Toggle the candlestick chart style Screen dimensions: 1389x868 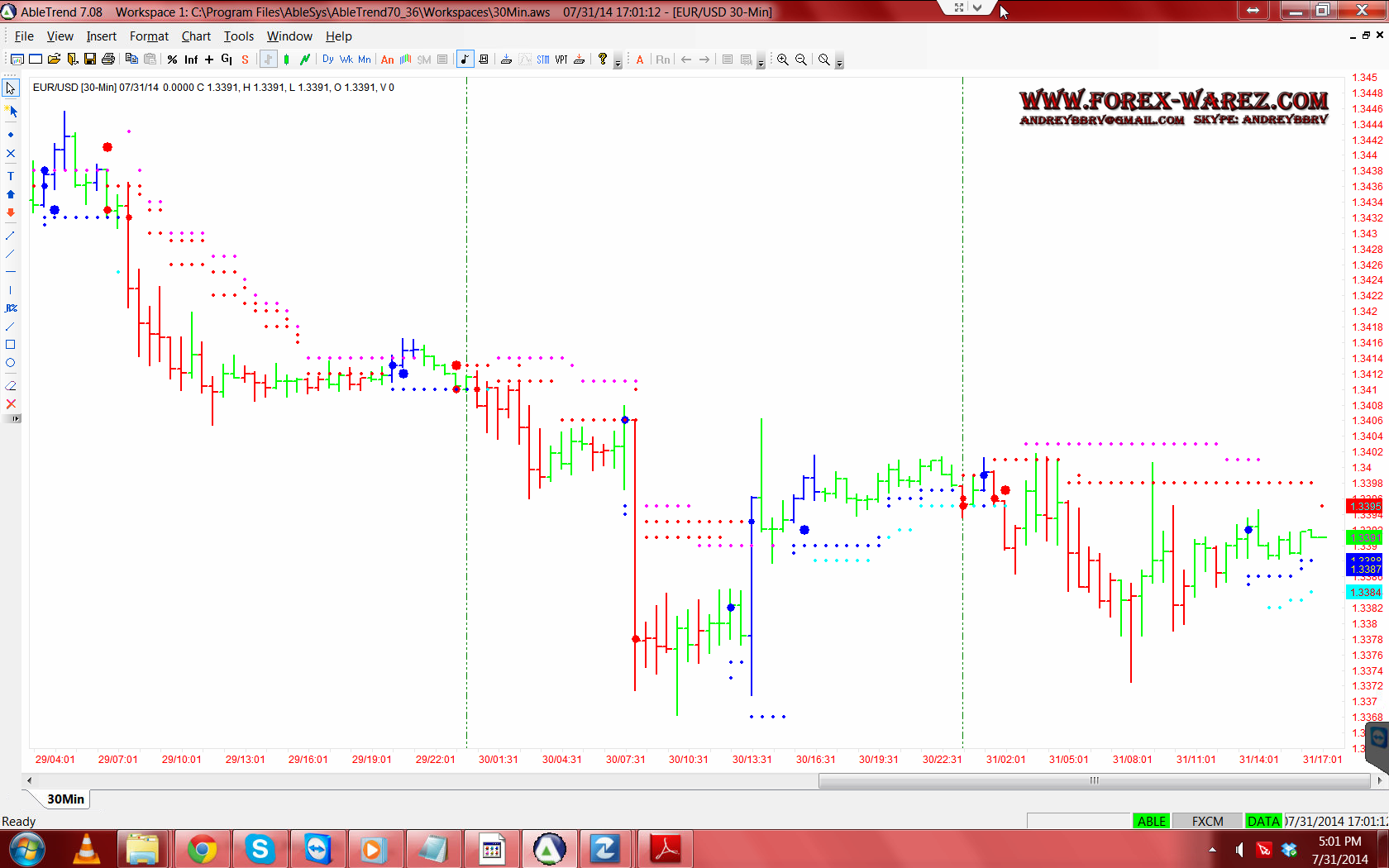click(286, 60)
